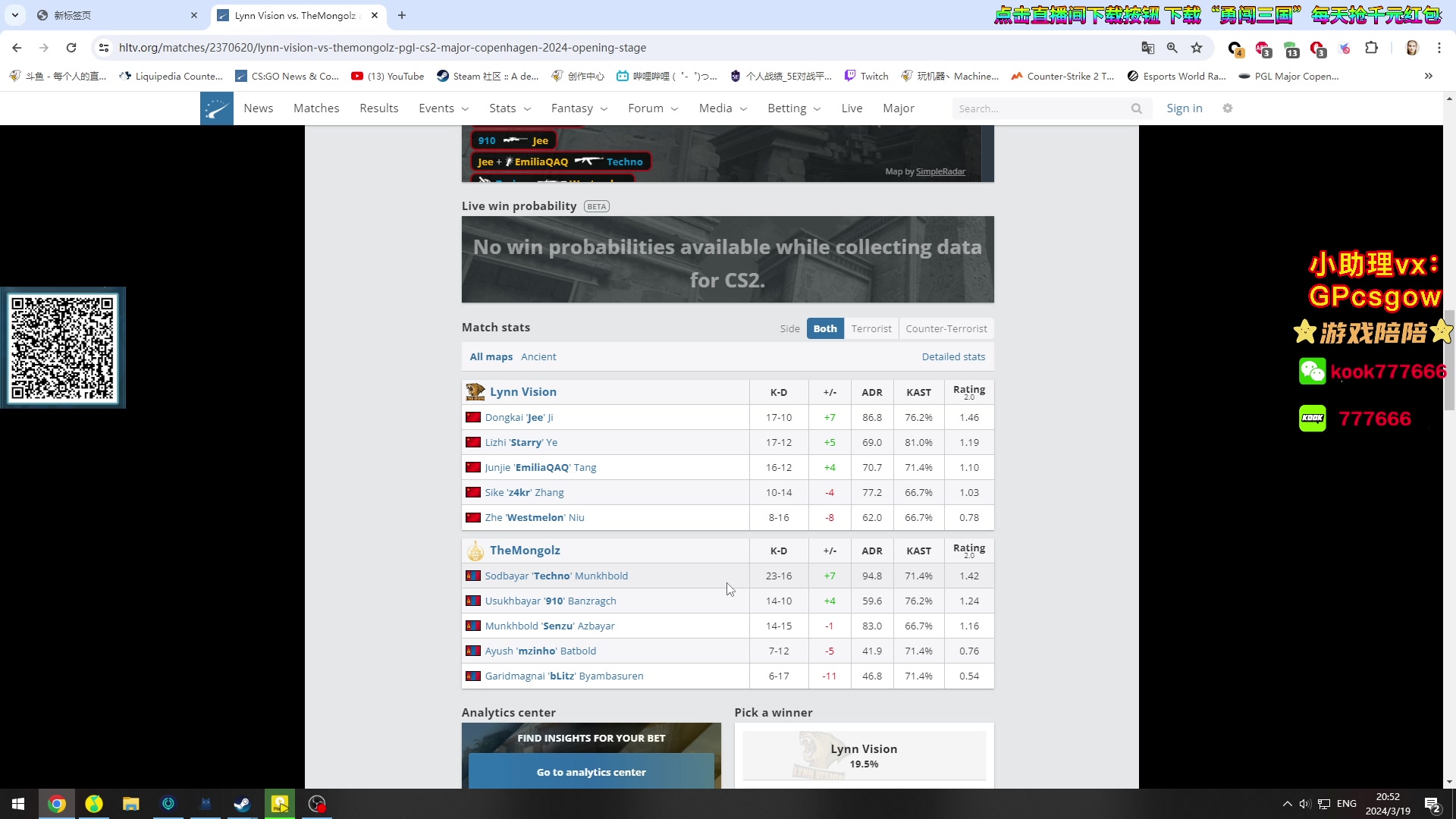The height and width of the screenshot is (819, 1456).
Task: Open a new browser tab
Action: tap(402, 15)
